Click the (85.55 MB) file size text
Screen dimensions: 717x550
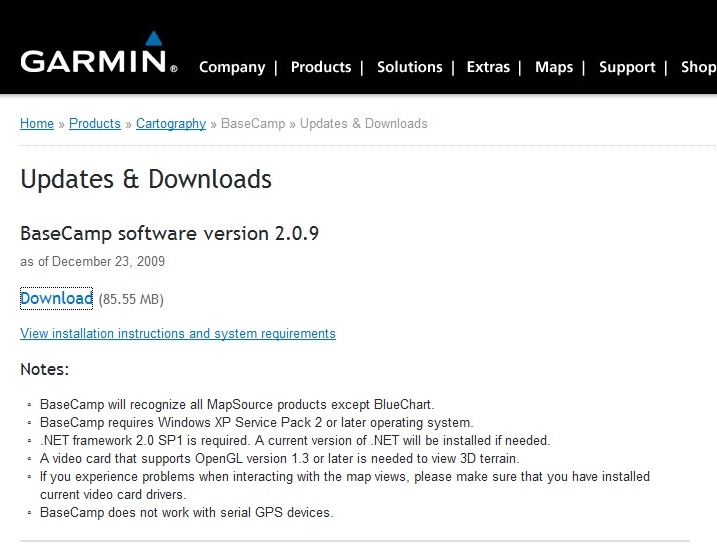tap(131, 299)
